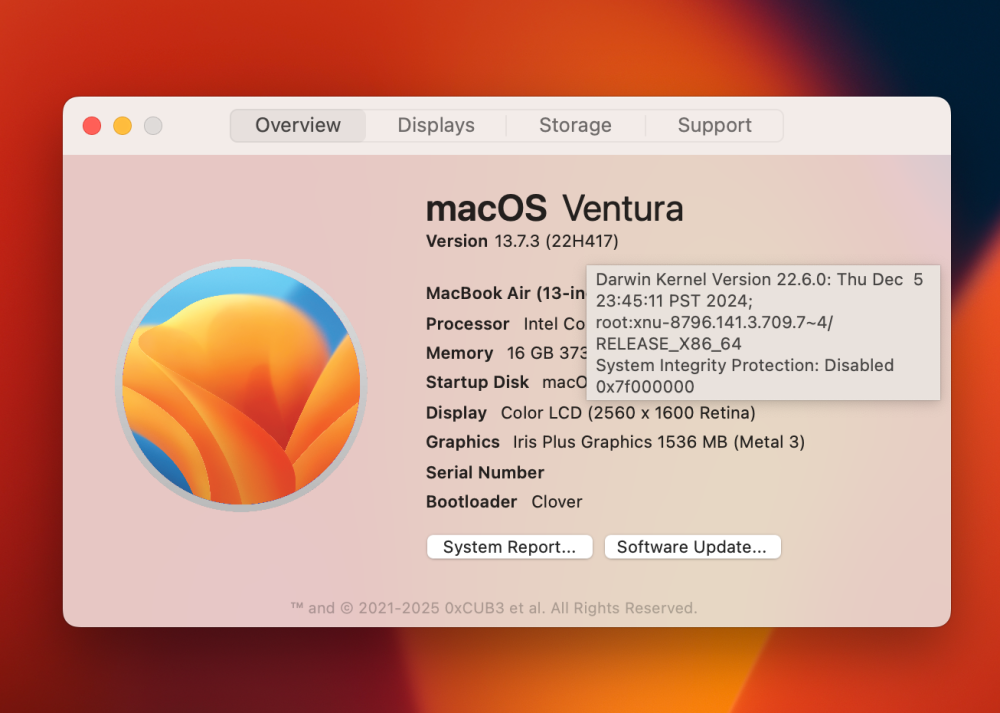1000x713 pixels.
Task: Click the Version 13.7.3 (22H417) text
Action: tap(522, 241)
